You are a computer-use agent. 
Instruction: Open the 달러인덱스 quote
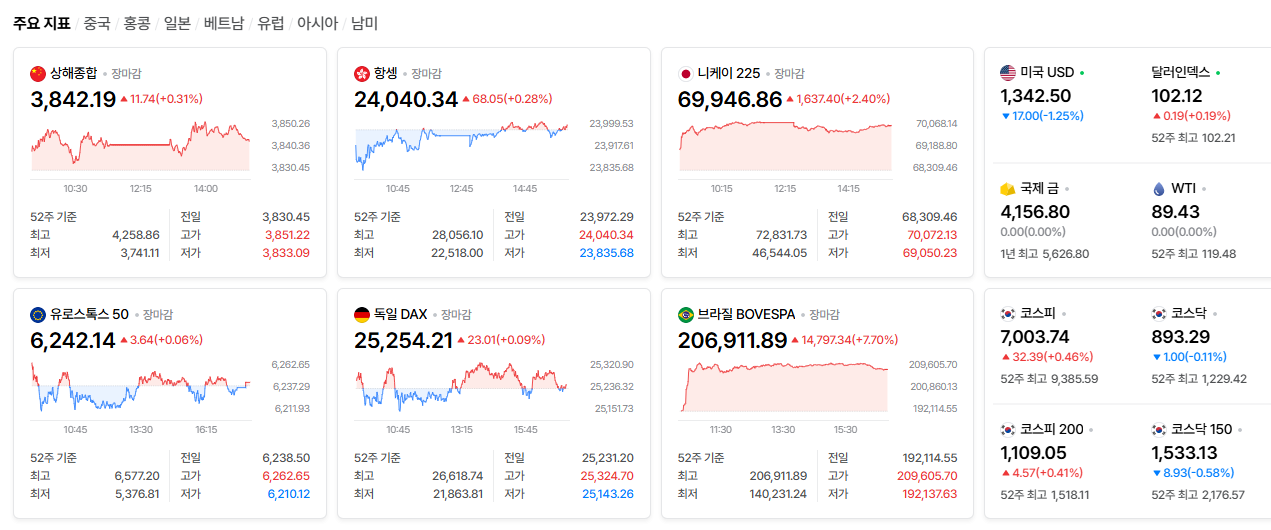1181,72
